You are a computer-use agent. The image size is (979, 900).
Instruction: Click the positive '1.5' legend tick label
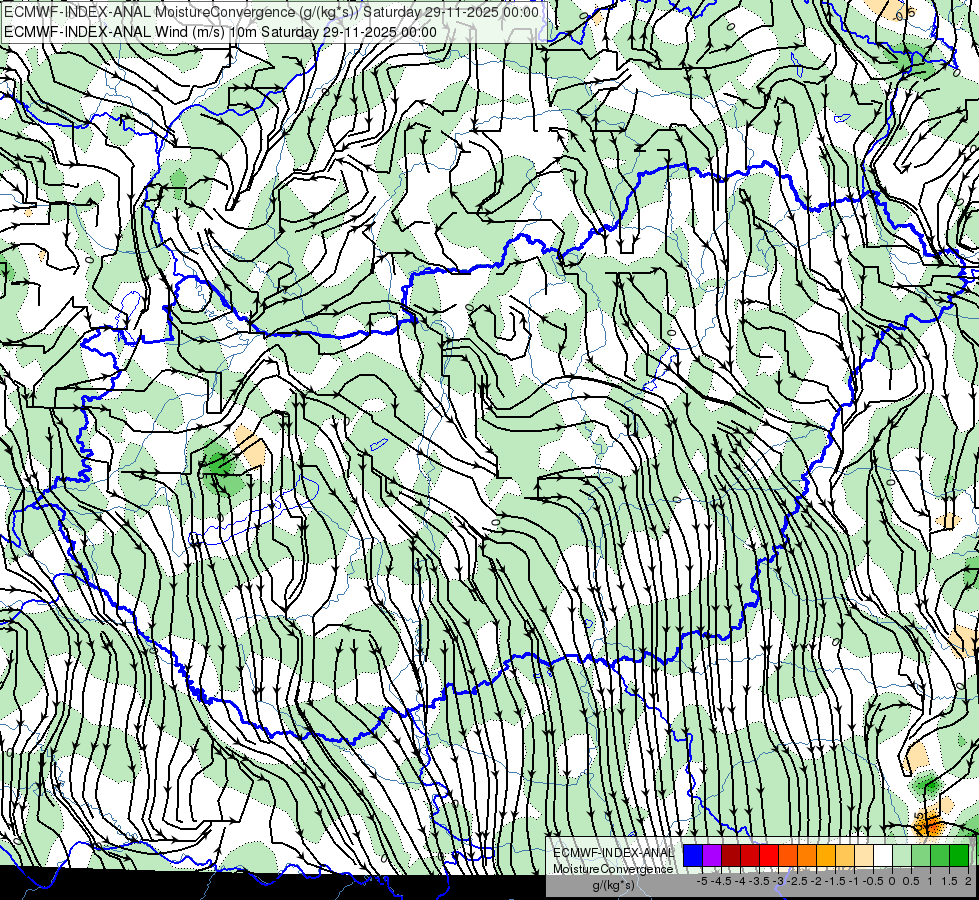tap(950, 881)
